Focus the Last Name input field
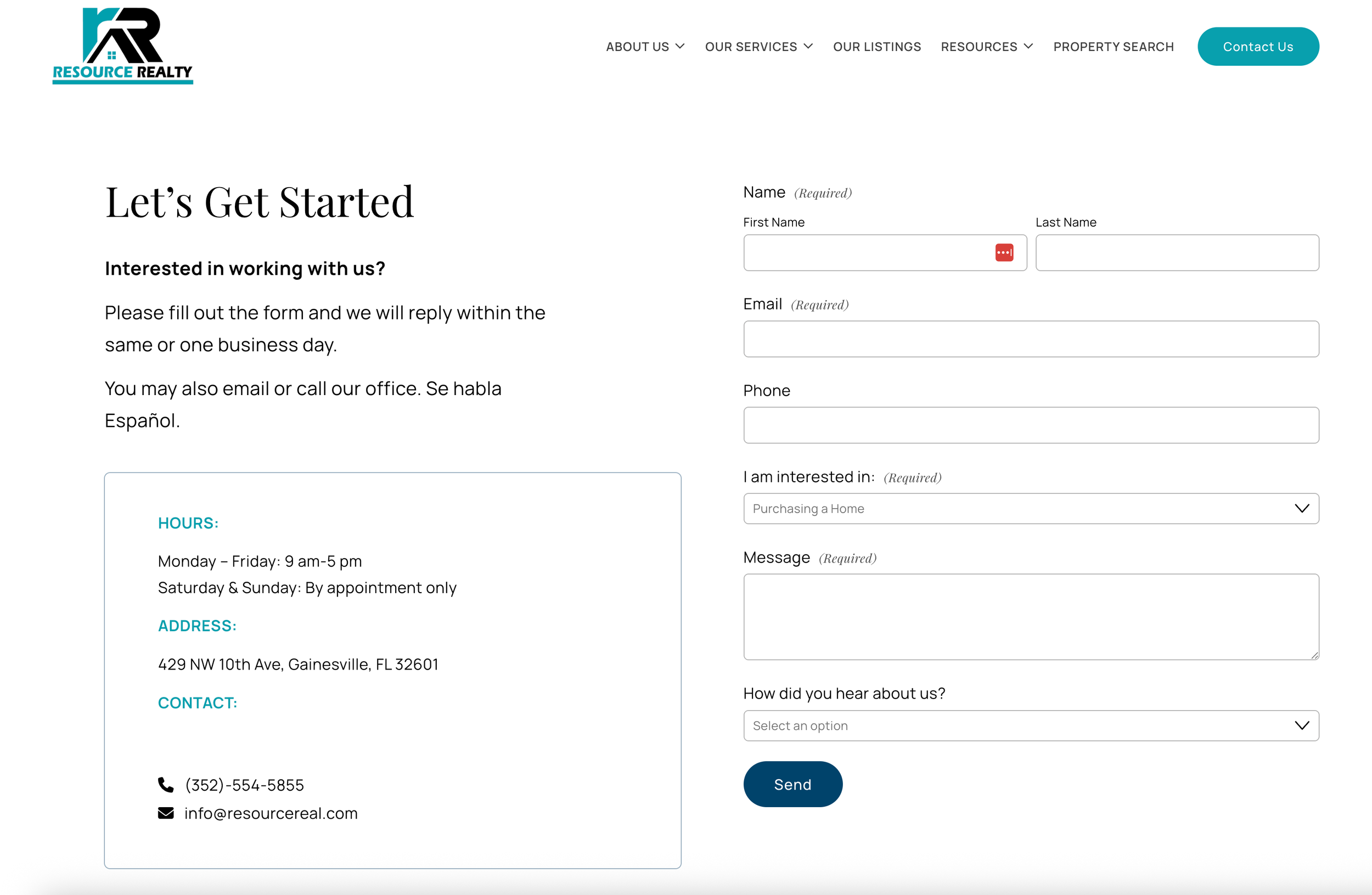1372x895 pixels. point(1177,252)
